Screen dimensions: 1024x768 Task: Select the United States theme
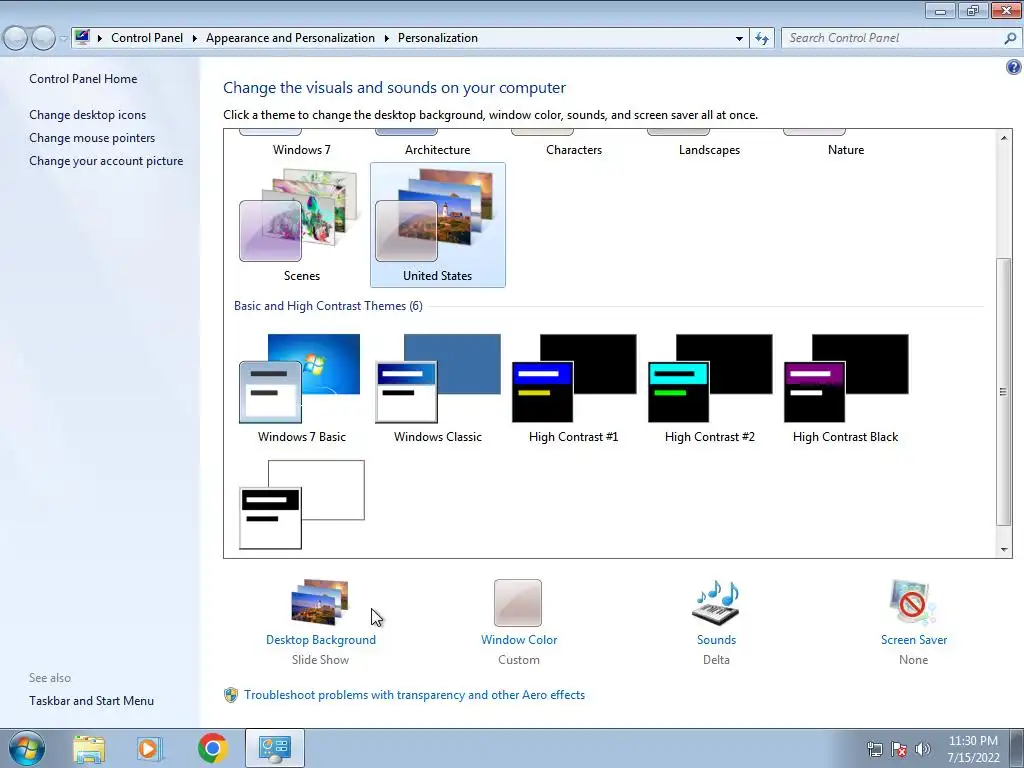click(438, 225)
